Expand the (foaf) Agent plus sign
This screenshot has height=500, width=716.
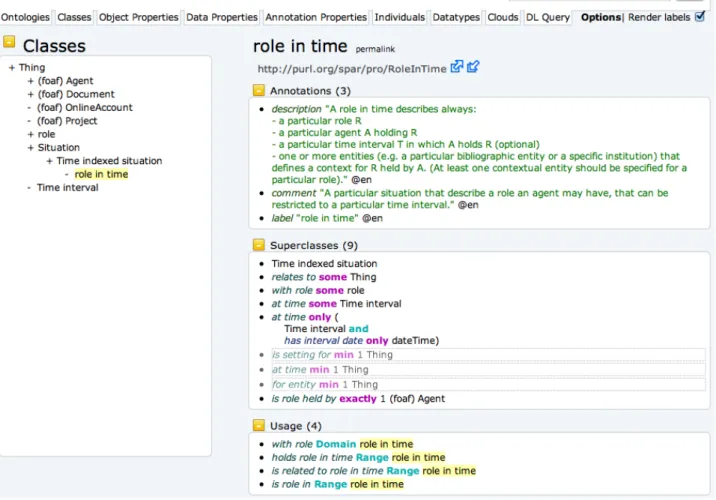(31, 81)
